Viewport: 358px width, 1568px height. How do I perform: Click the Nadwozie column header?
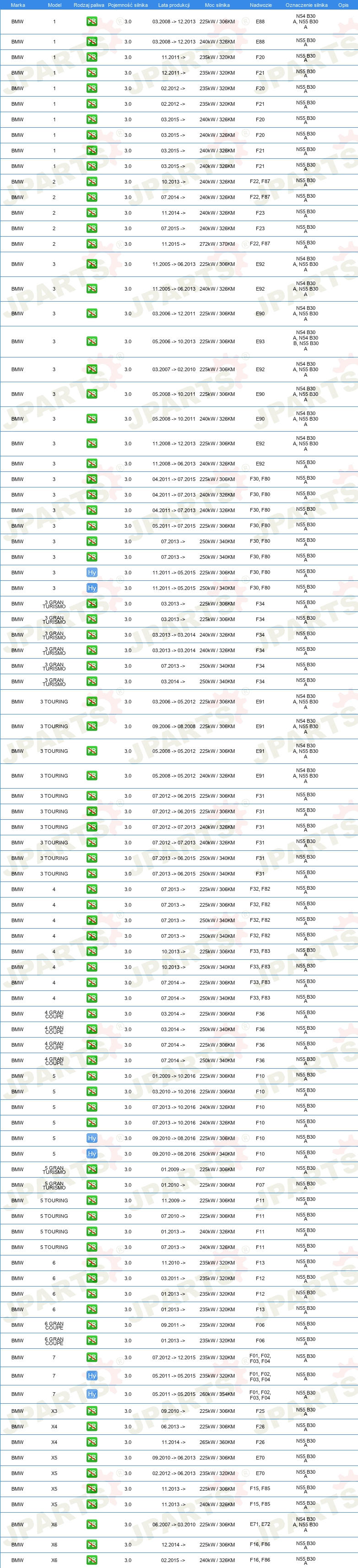click(260, 5)
